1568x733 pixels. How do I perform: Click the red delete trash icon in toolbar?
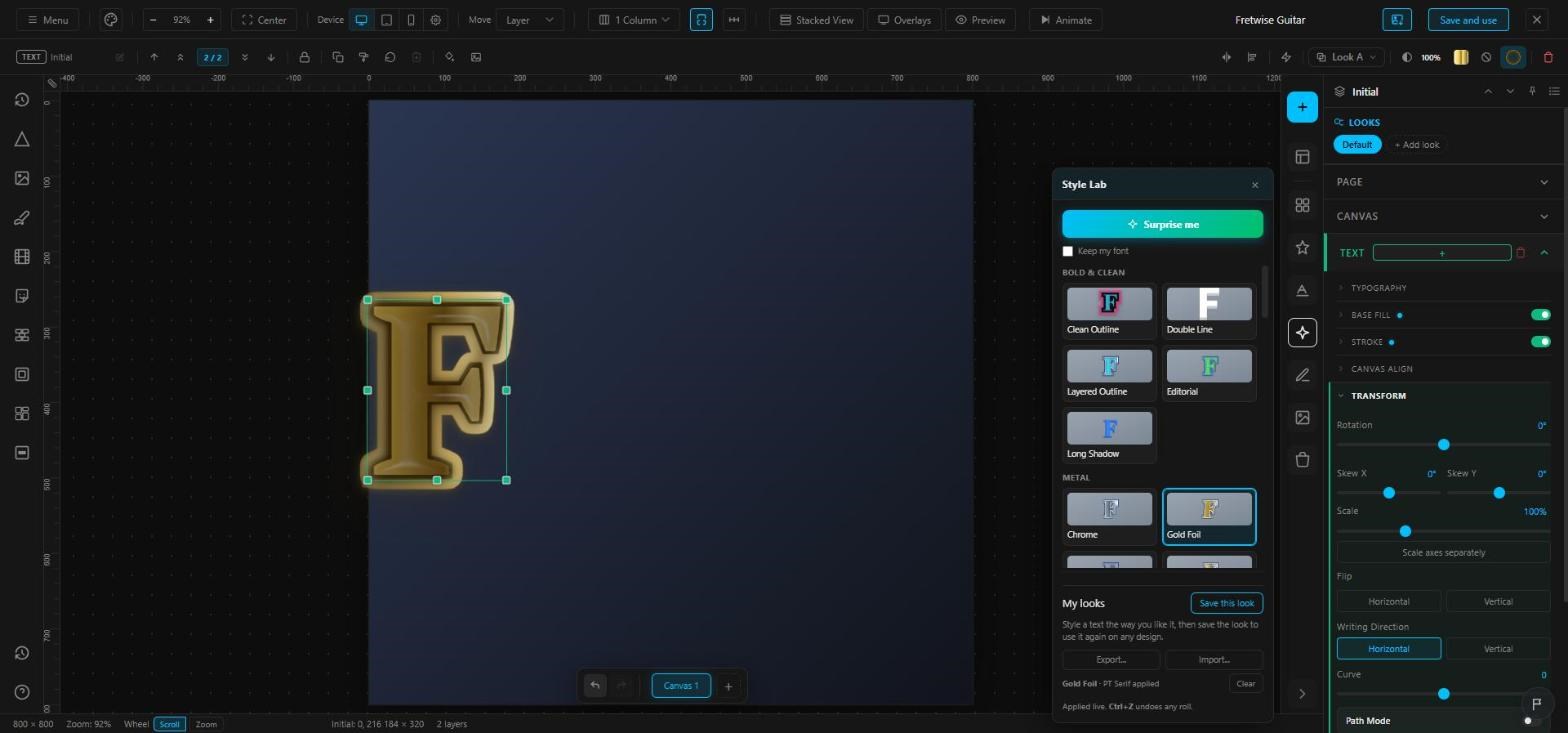click(x=1548, y=57)
